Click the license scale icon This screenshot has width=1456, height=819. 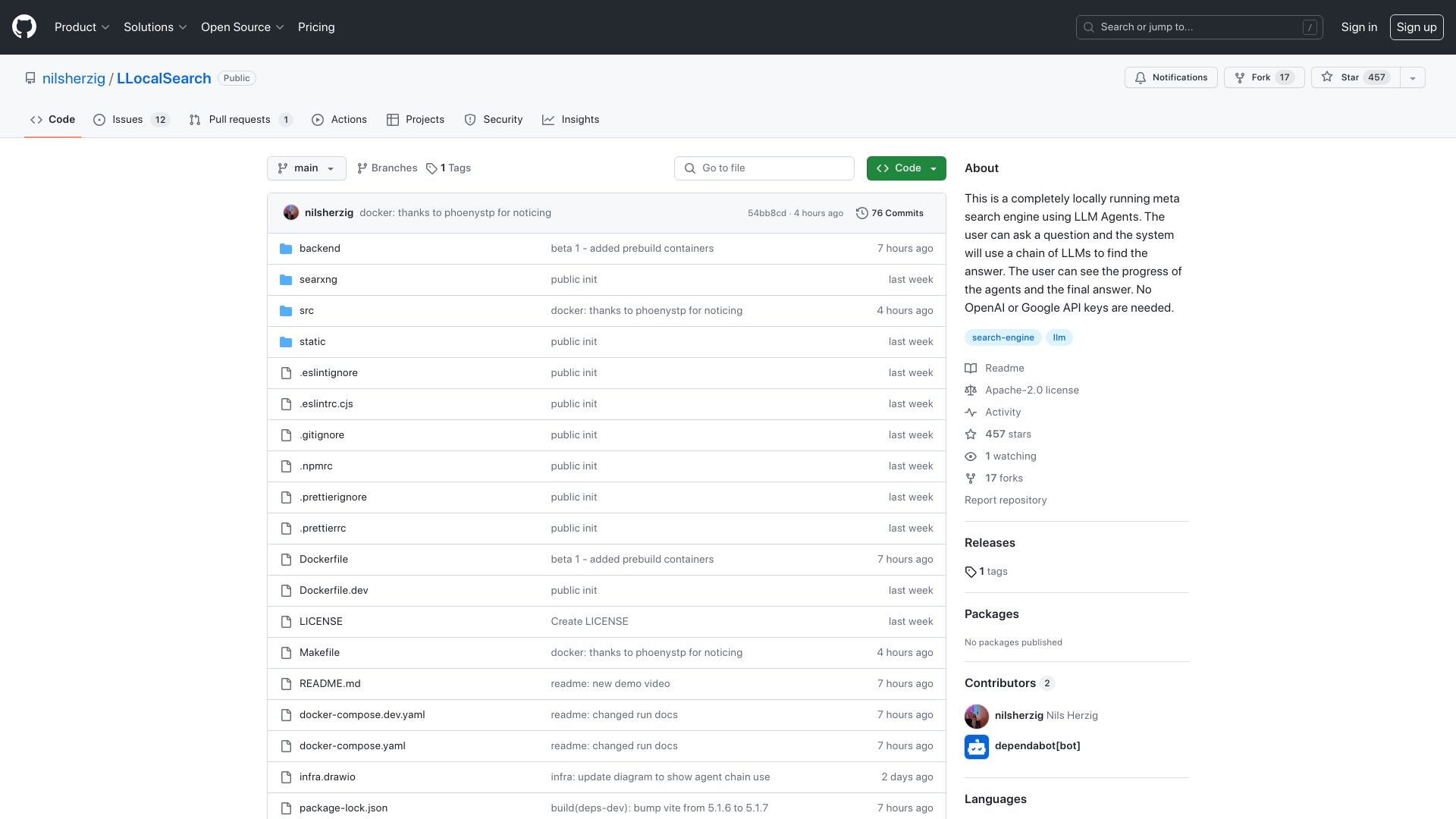(x=971, y=391)
